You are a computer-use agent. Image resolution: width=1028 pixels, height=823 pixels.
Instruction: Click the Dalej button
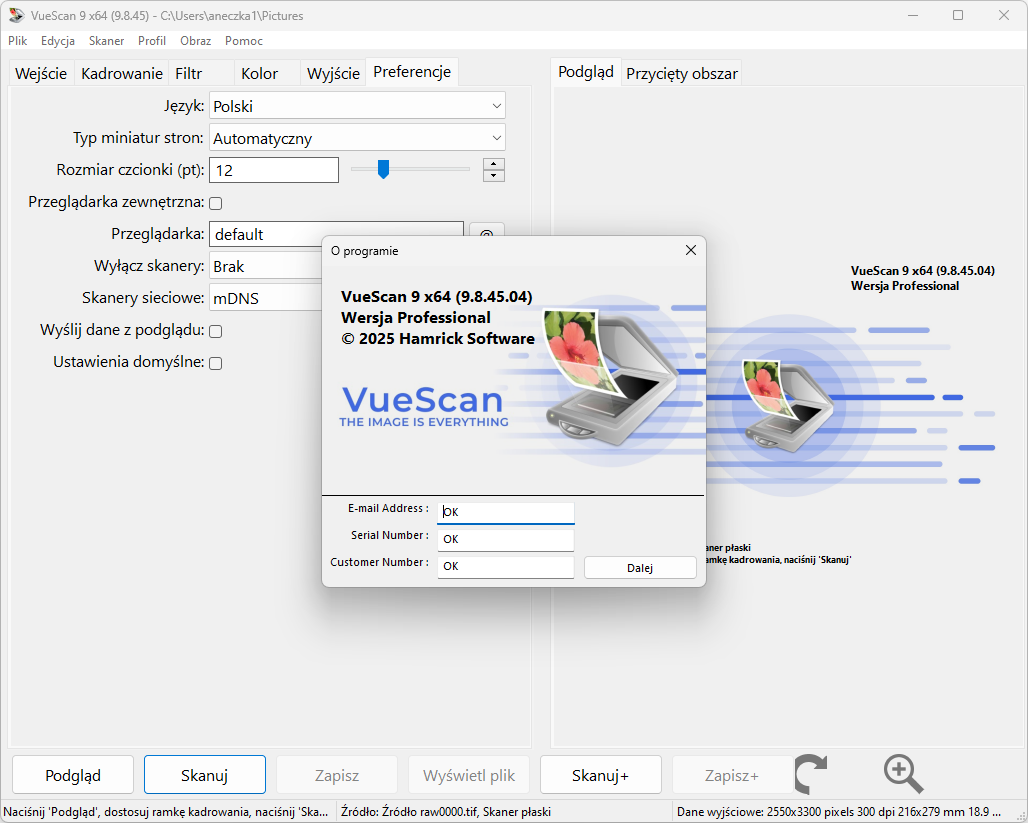tap(640, 568)
